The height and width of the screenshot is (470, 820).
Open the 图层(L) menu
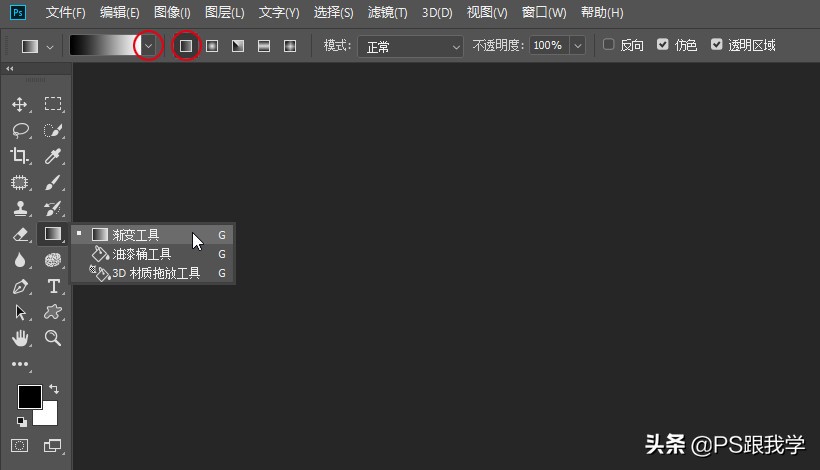[x=224, y=13]
